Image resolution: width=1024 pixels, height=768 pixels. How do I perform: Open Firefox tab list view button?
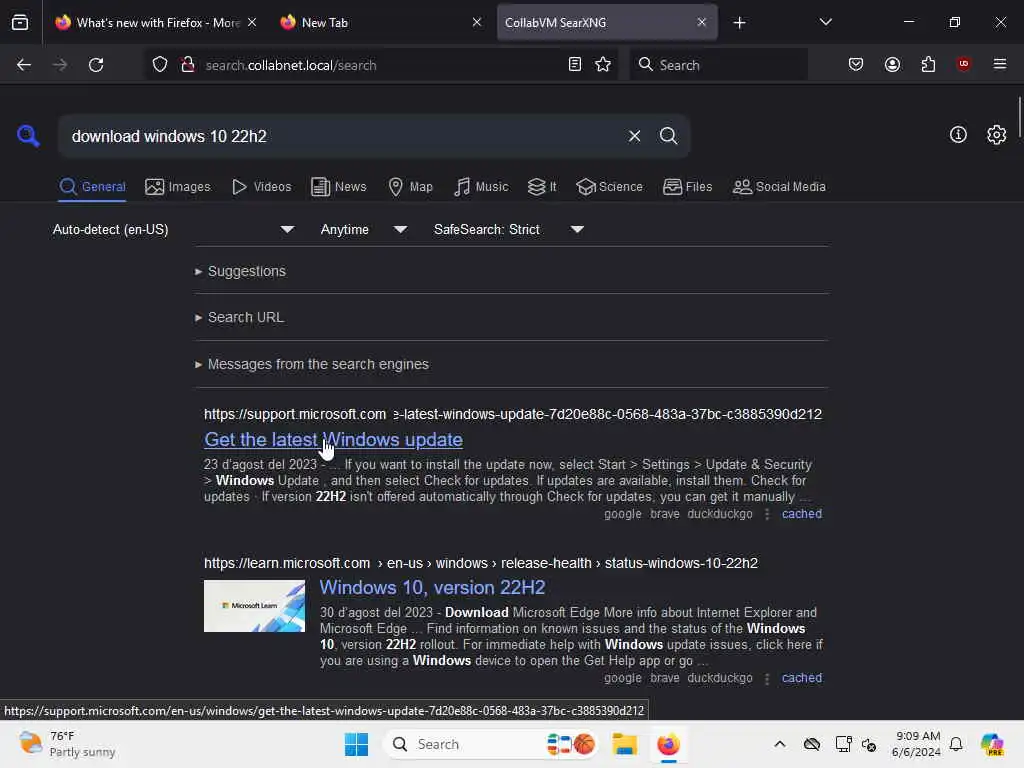point(20,22)
